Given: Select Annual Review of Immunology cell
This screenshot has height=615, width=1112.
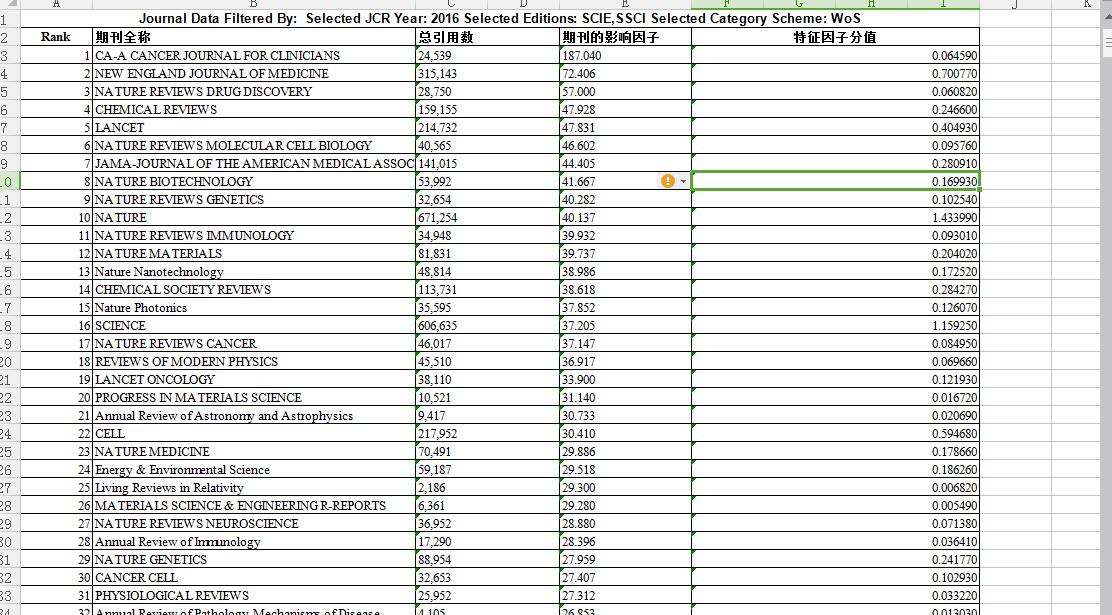Looking at the screenshot, I should click(254, 542).
